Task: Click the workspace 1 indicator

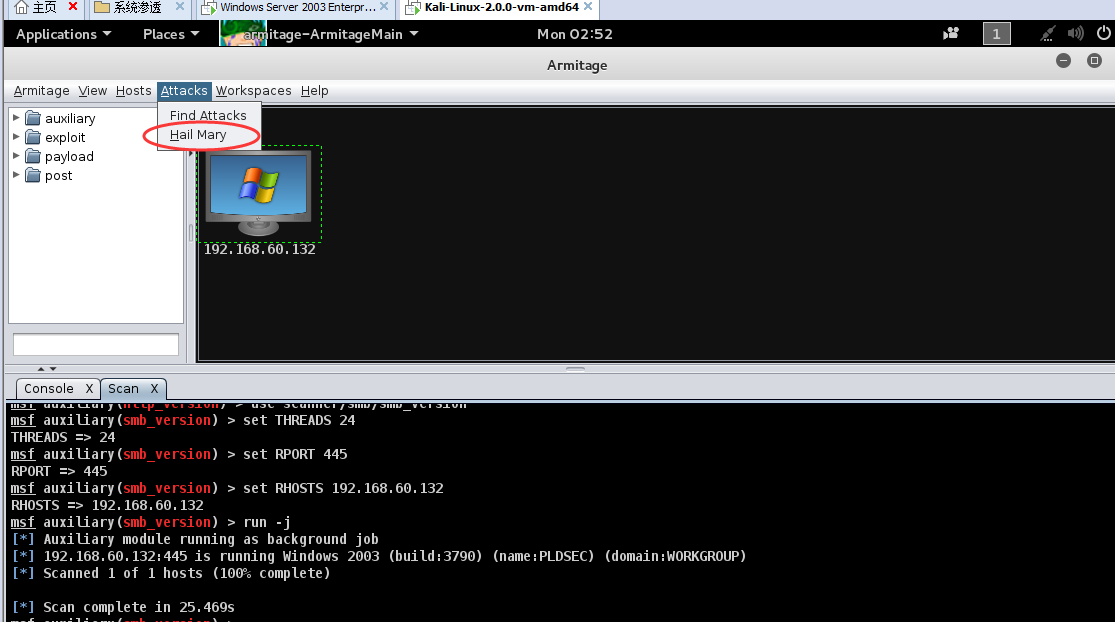Action: [x=996, y=34]
